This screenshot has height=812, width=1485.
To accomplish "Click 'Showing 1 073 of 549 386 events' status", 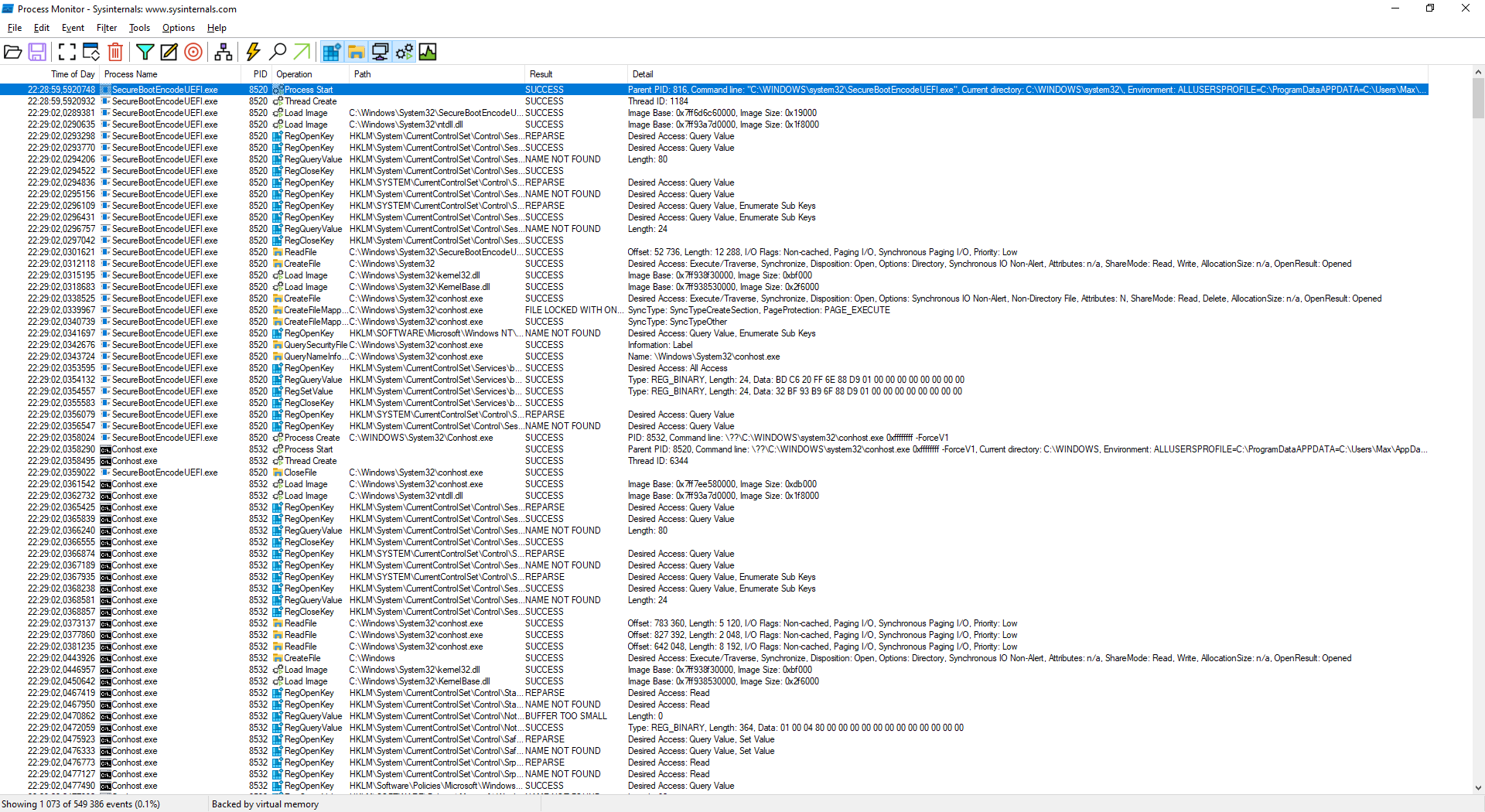I will click(x=80, y=804).
